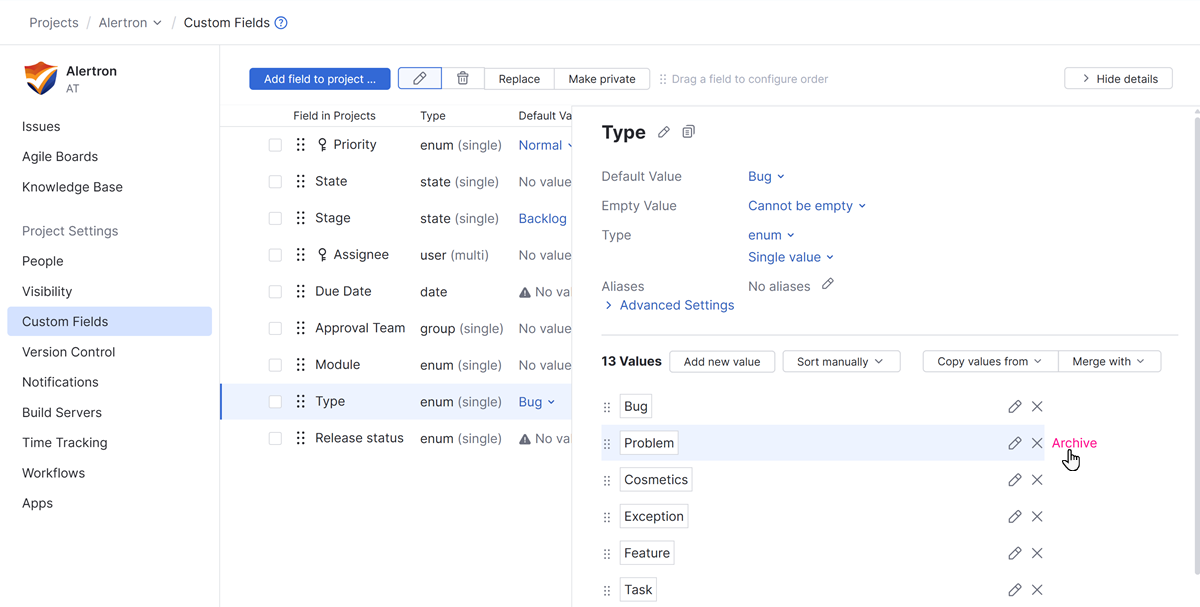Click the Archive link next to Problem
The image size is (1200, 607).
tap(1074, 442)
